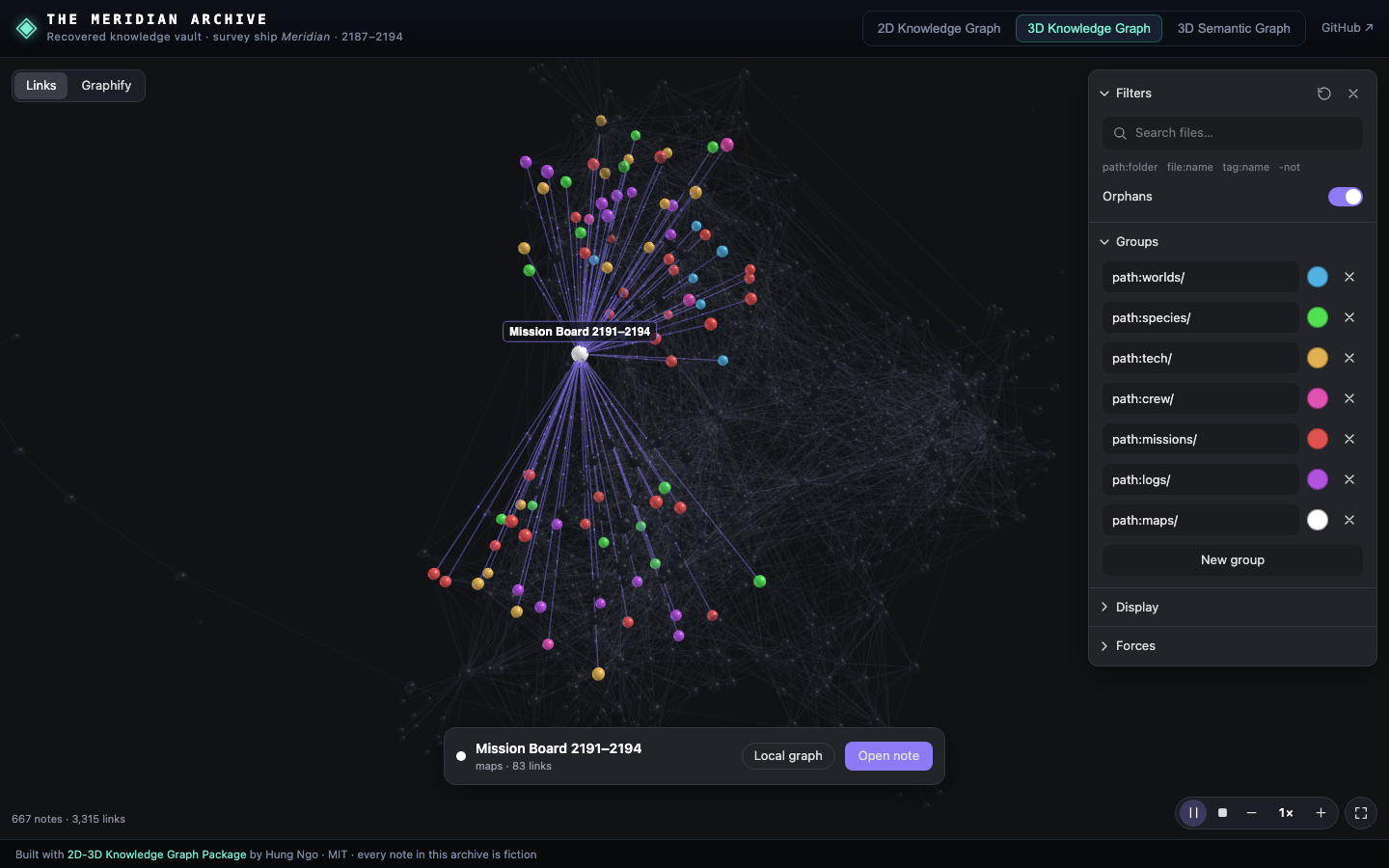Screen dimensions: 1389x868
Task: Open the 3D Semantic Graph tab
Action: tap(1234, 29)
